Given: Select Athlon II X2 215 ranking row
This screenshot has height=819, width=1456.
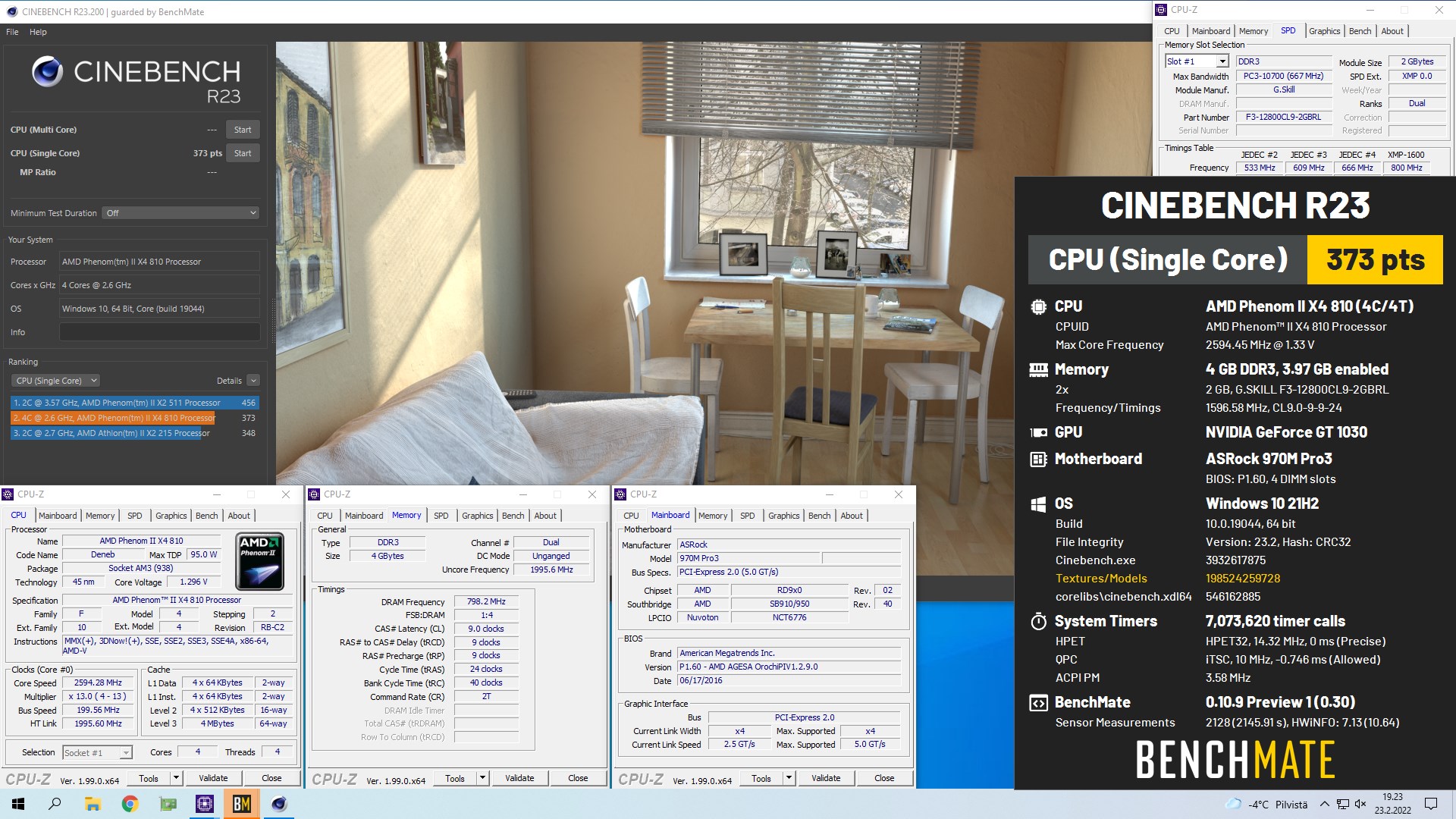Looking at the screenshot, I should (135, 433).
